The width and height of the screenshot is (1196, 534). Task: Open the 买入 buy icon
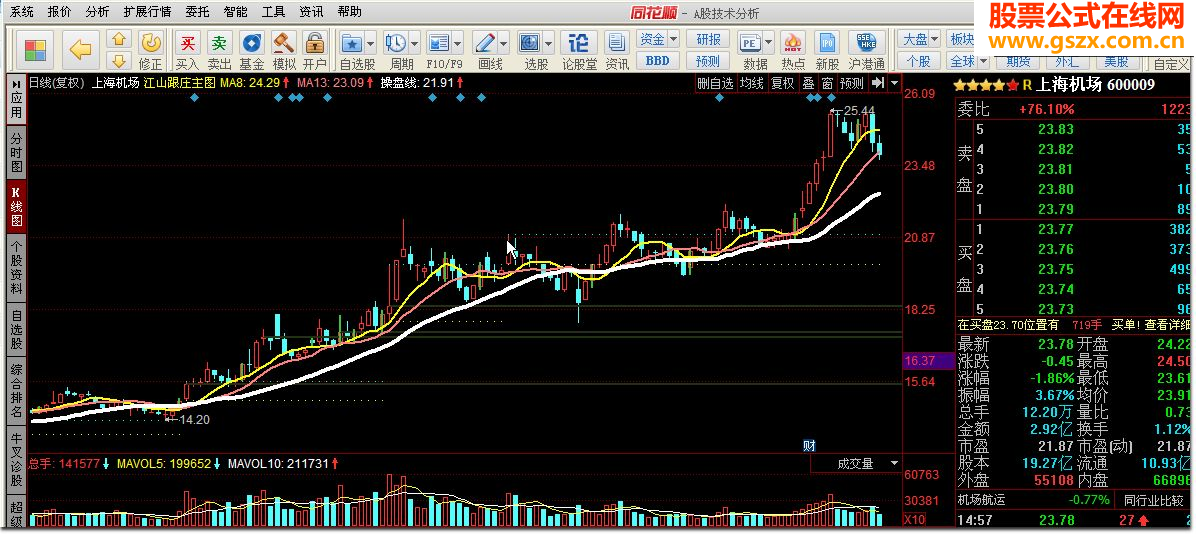tap(187, 43)
